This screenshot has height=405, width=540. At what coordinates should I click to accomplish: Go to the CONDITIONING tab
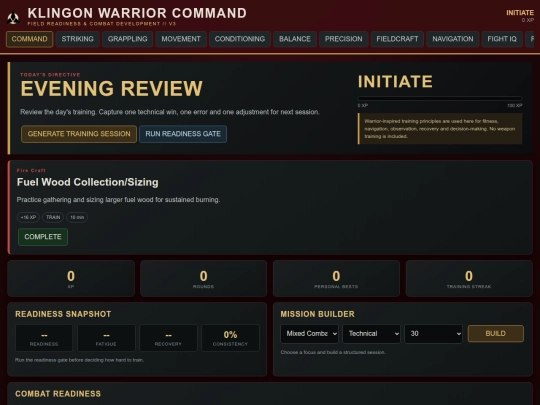240,39
